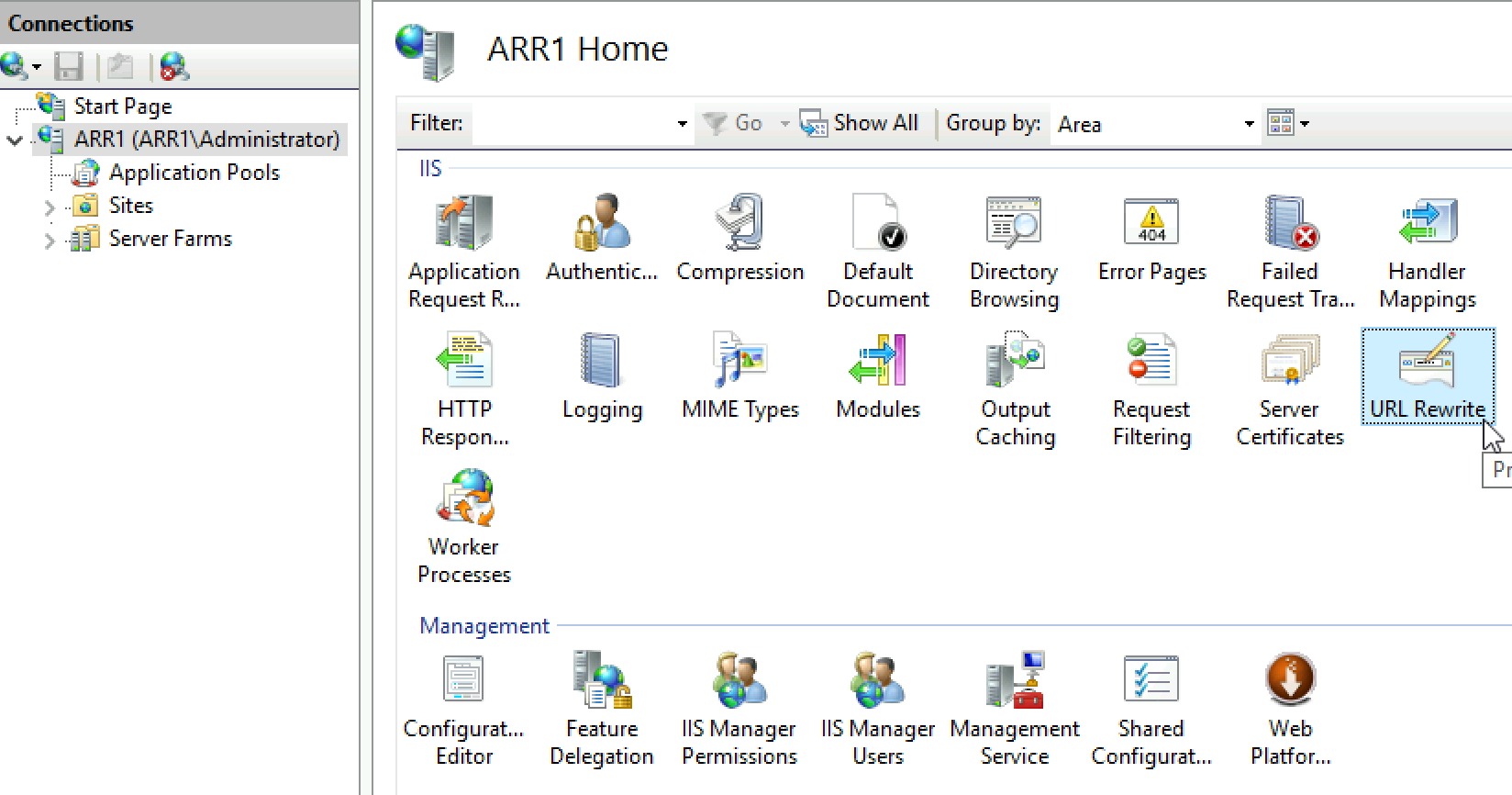Select Start Page in Connections tree

click(x=123, y=106)
